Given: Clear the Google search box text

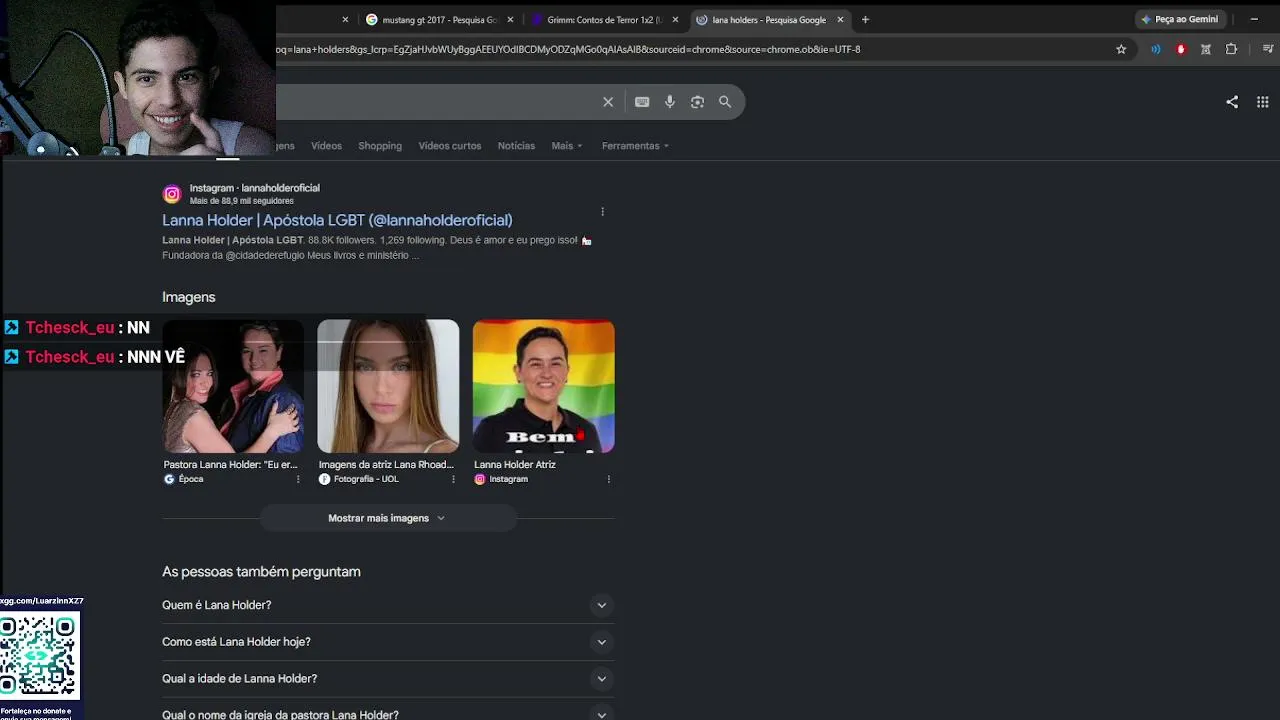Looking at the screenshot, I should click(608, 102).
